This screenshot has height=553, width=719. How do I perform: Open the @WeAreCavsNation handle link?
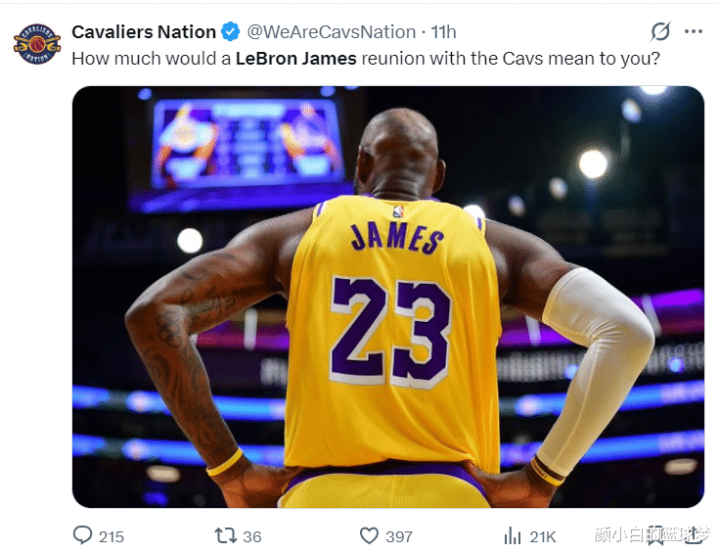coord(330,32)
